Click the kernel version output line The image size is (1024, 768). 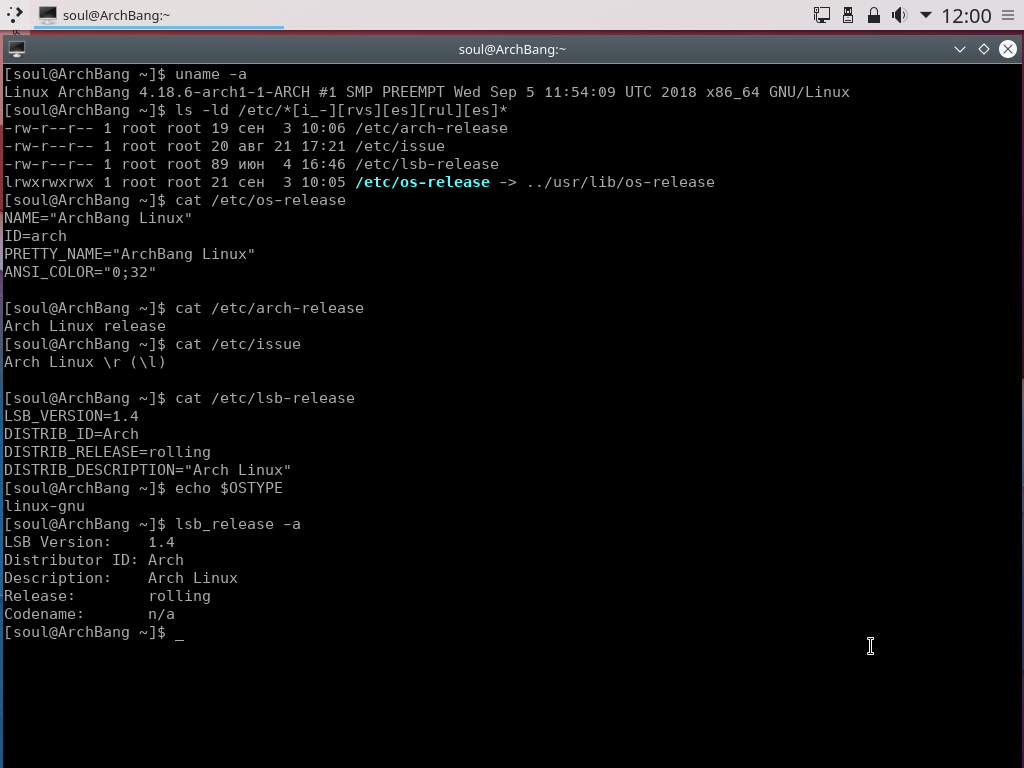click(x=426, y=92)
